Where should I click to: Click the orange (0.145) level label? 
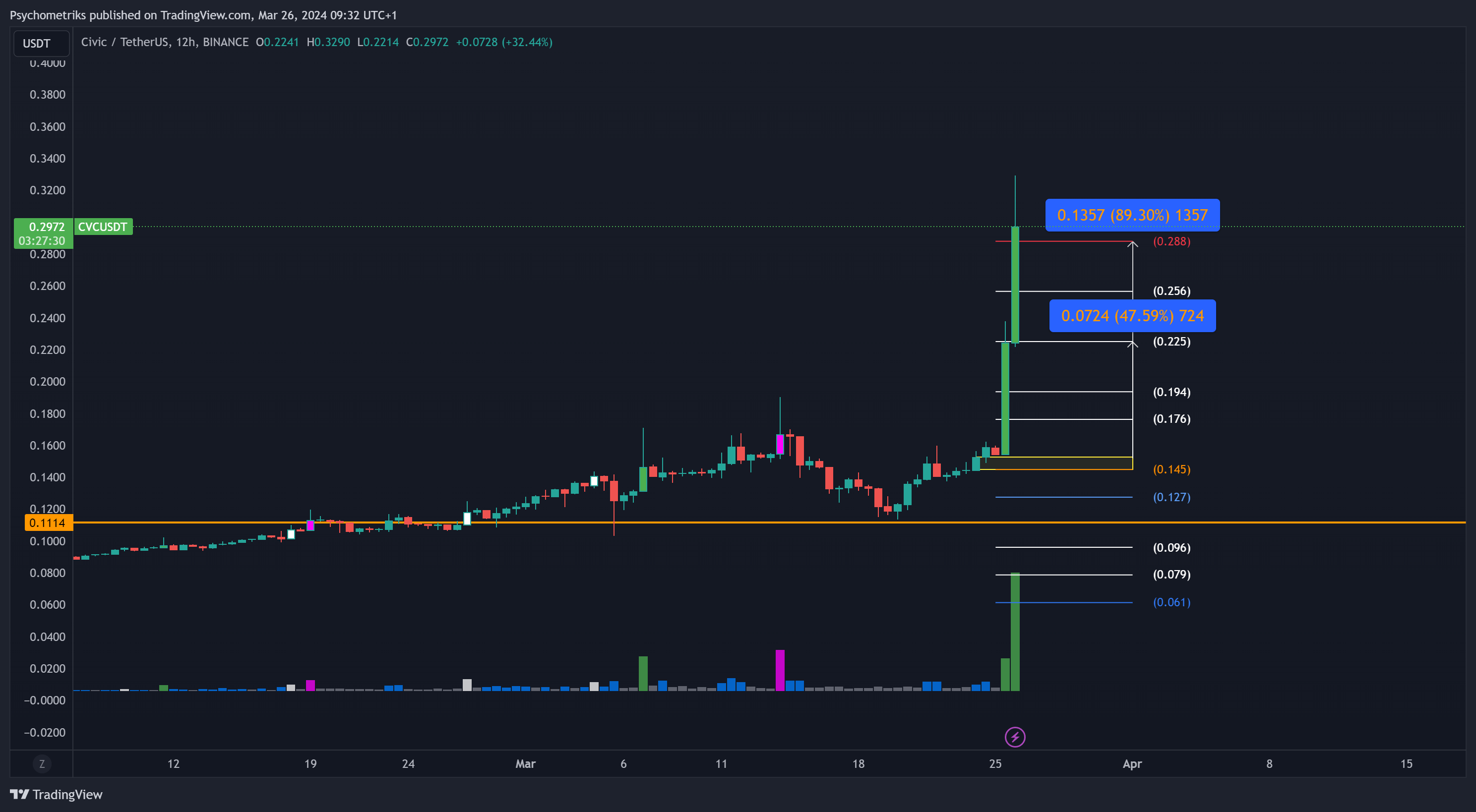1172,469
